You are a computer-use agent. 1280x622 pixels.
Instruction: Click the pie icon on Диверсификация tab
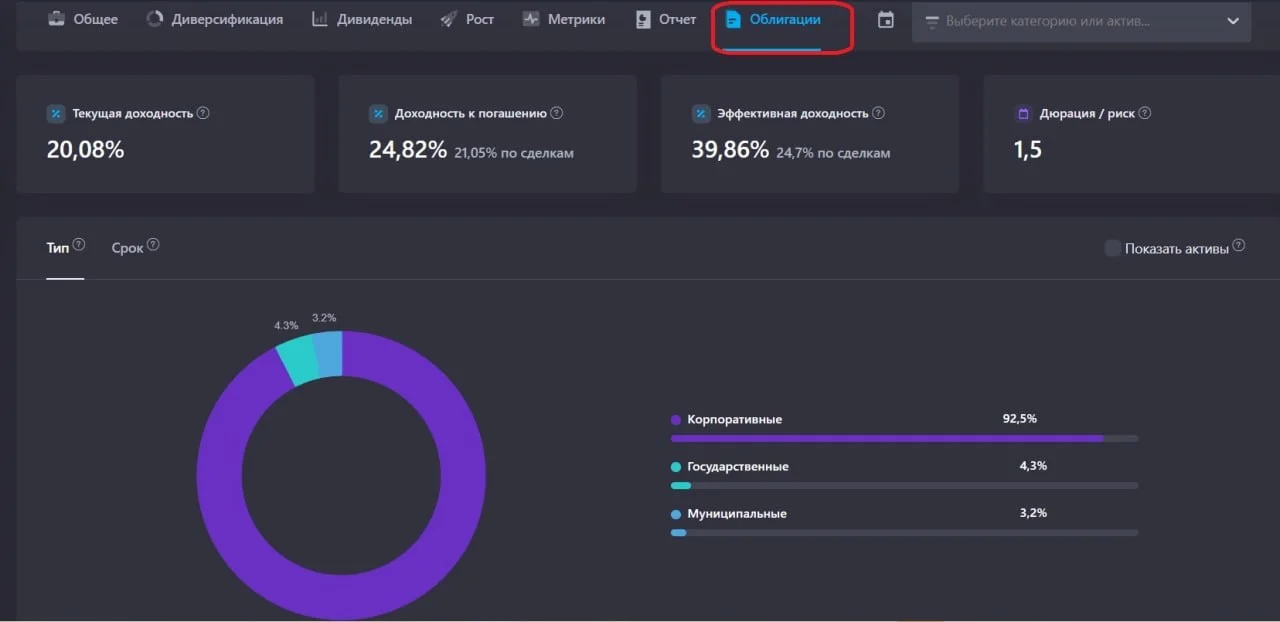[x=154, y=19]
